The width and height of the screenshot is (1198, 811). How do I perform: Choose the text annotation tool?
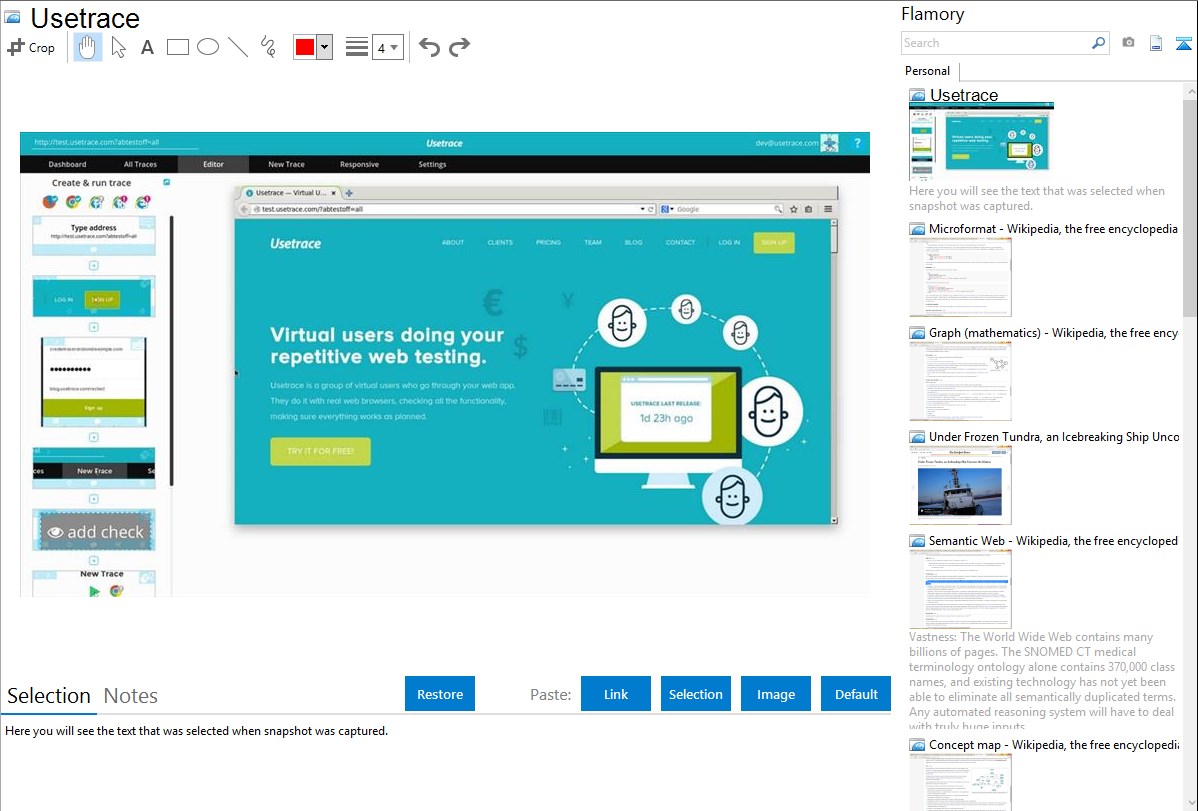tap(147, 47)
